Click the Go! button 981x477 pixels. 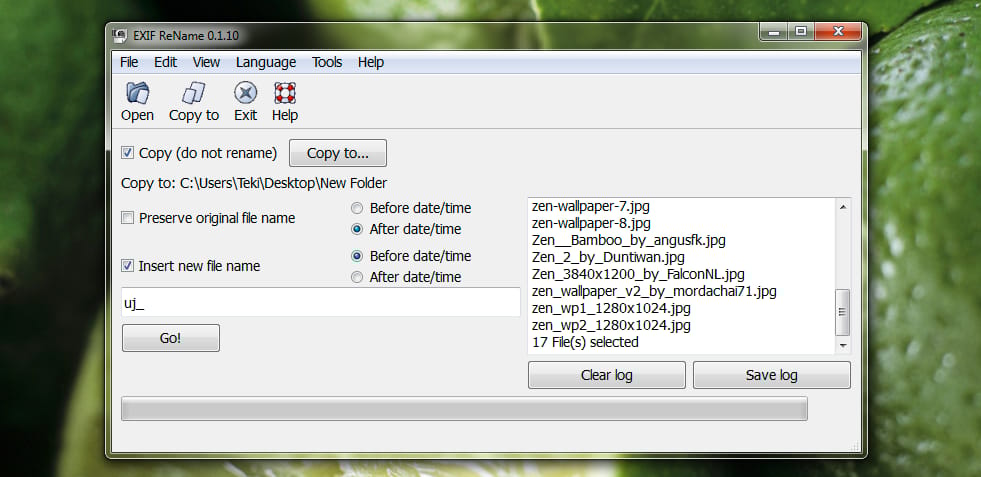pyautogui.click(x=171, y=338)
